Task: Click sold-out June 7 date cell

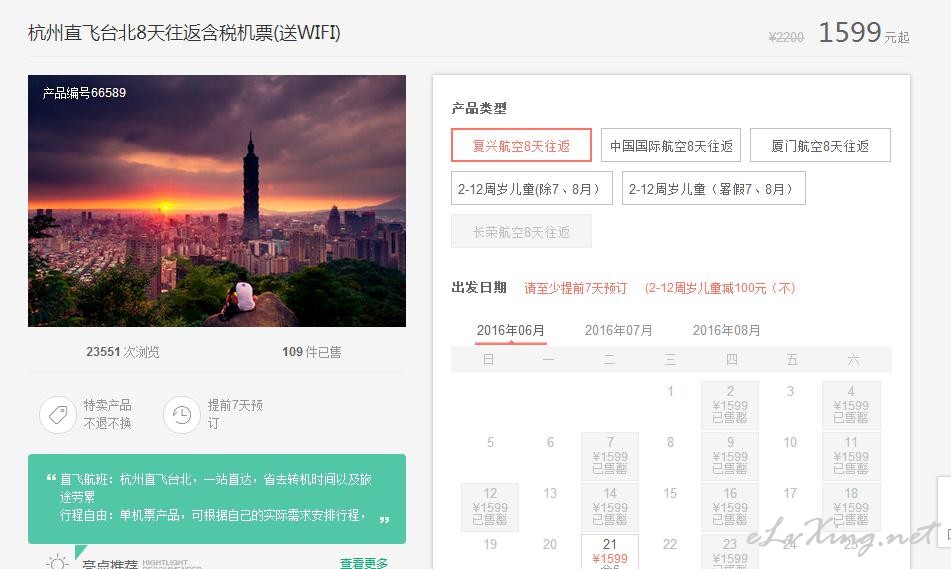Action: [610, 456]
